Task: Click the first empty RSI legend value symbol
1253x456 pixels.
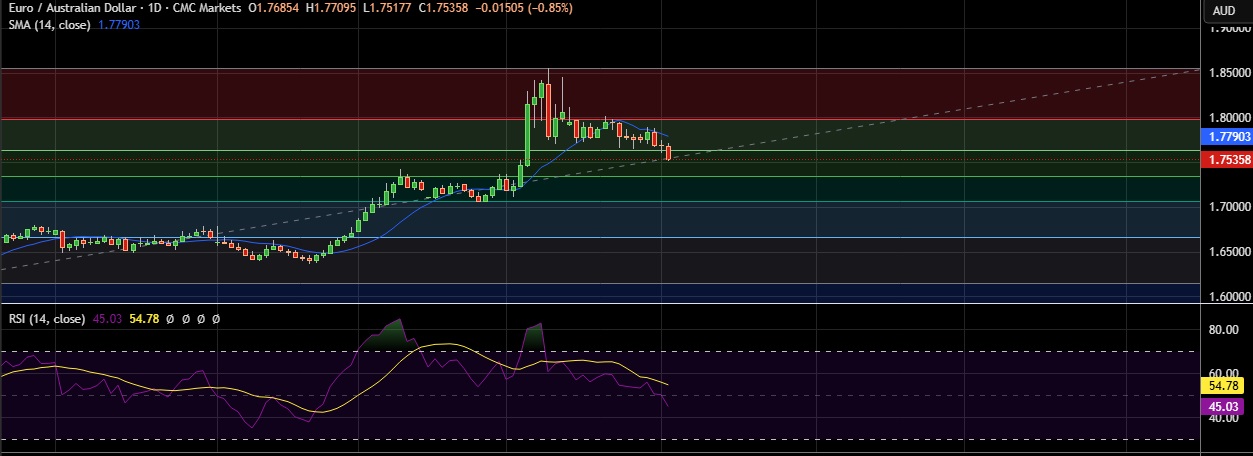Action: [171, 319]
